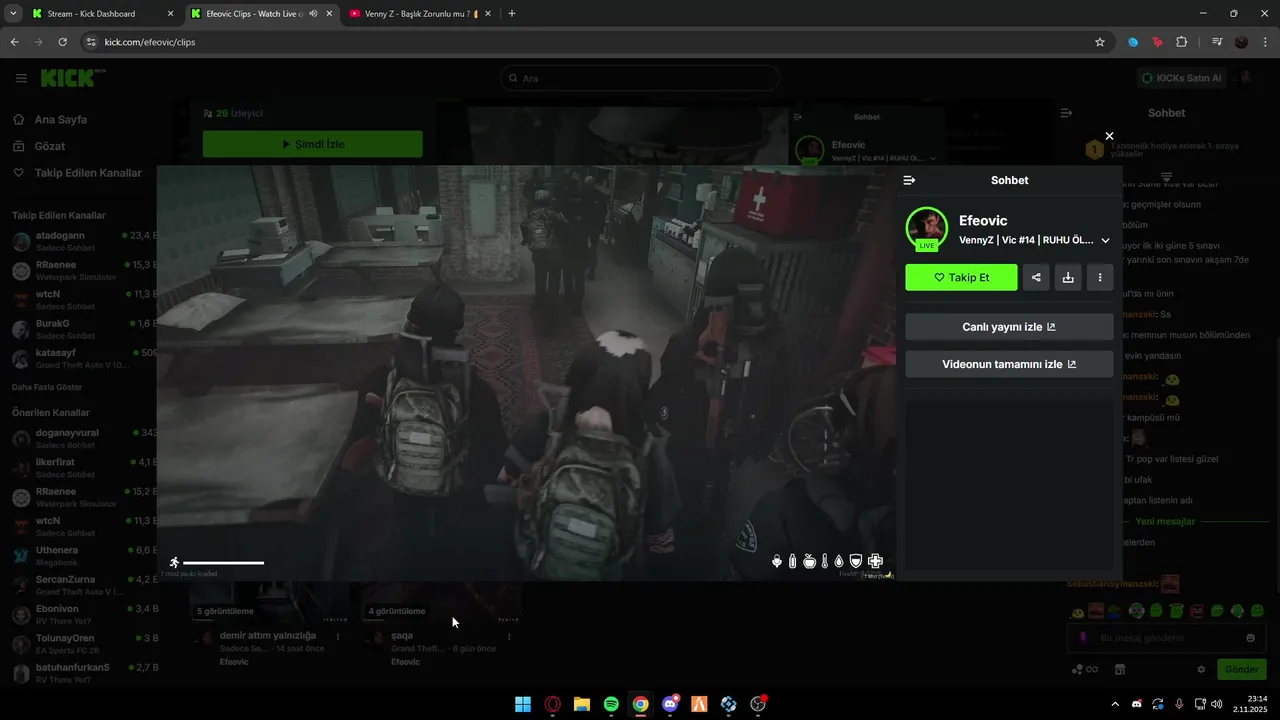Open volume control in system tray
Image resolution: width=1280 pixels, height=720 pixels.
pyautogui.click(x=1216, y=704)
